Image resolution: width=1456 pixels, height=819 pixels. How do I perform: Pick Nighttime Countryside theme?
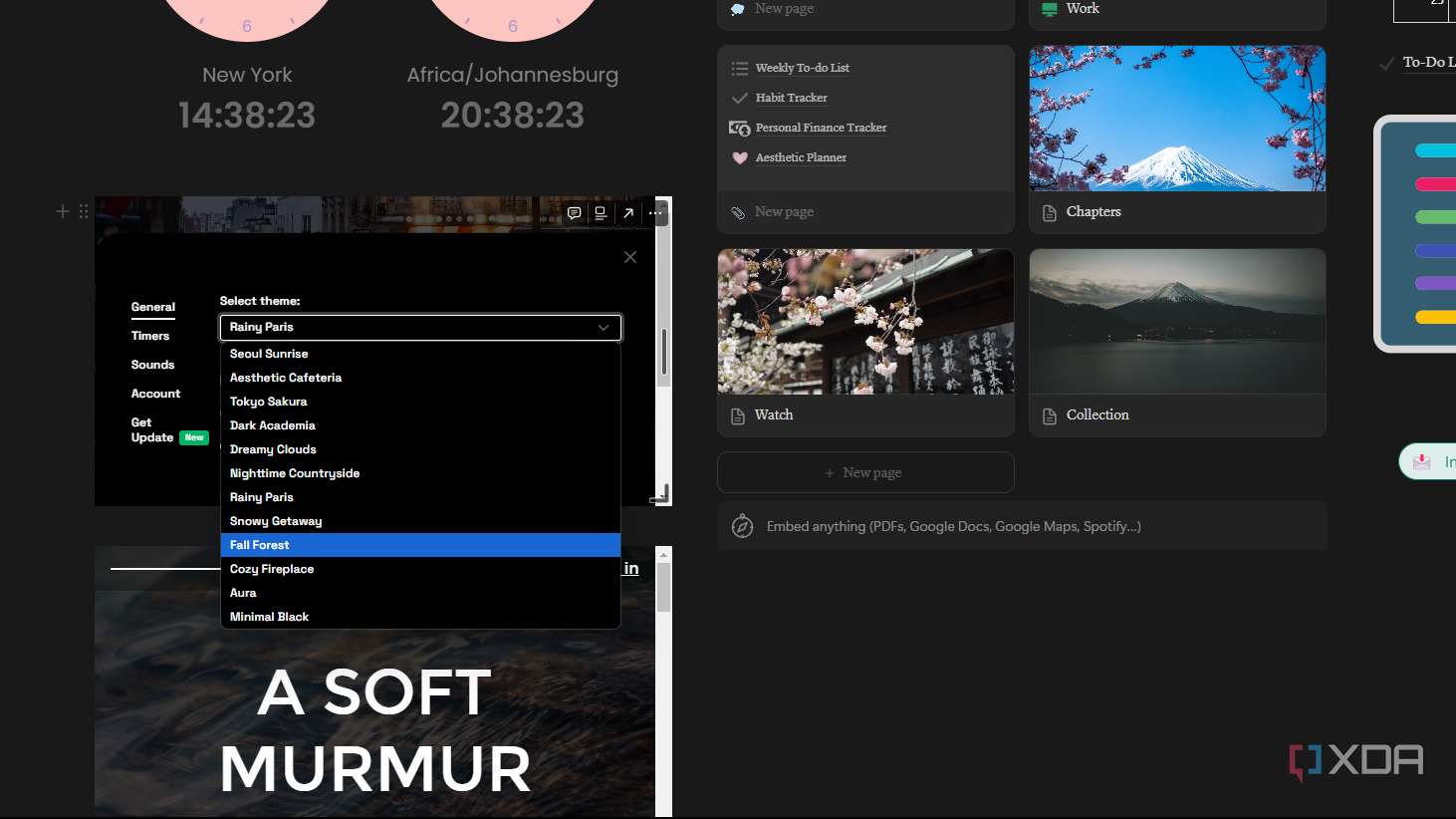(420, 473)
